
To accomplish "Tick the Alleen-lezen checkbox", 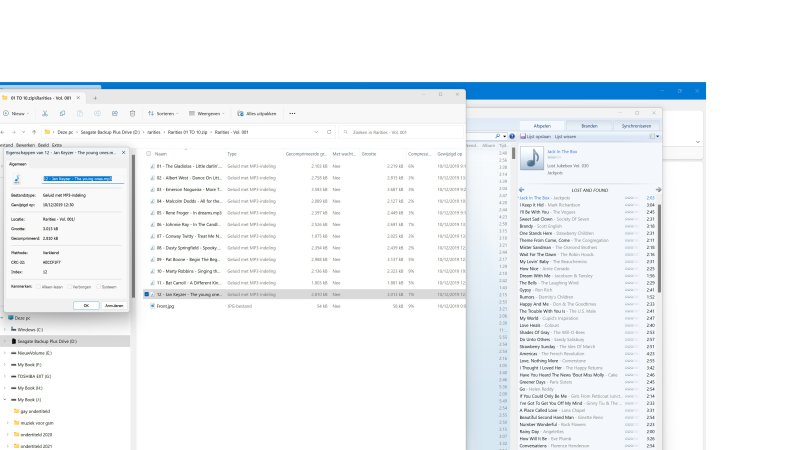I will (37, 286).
